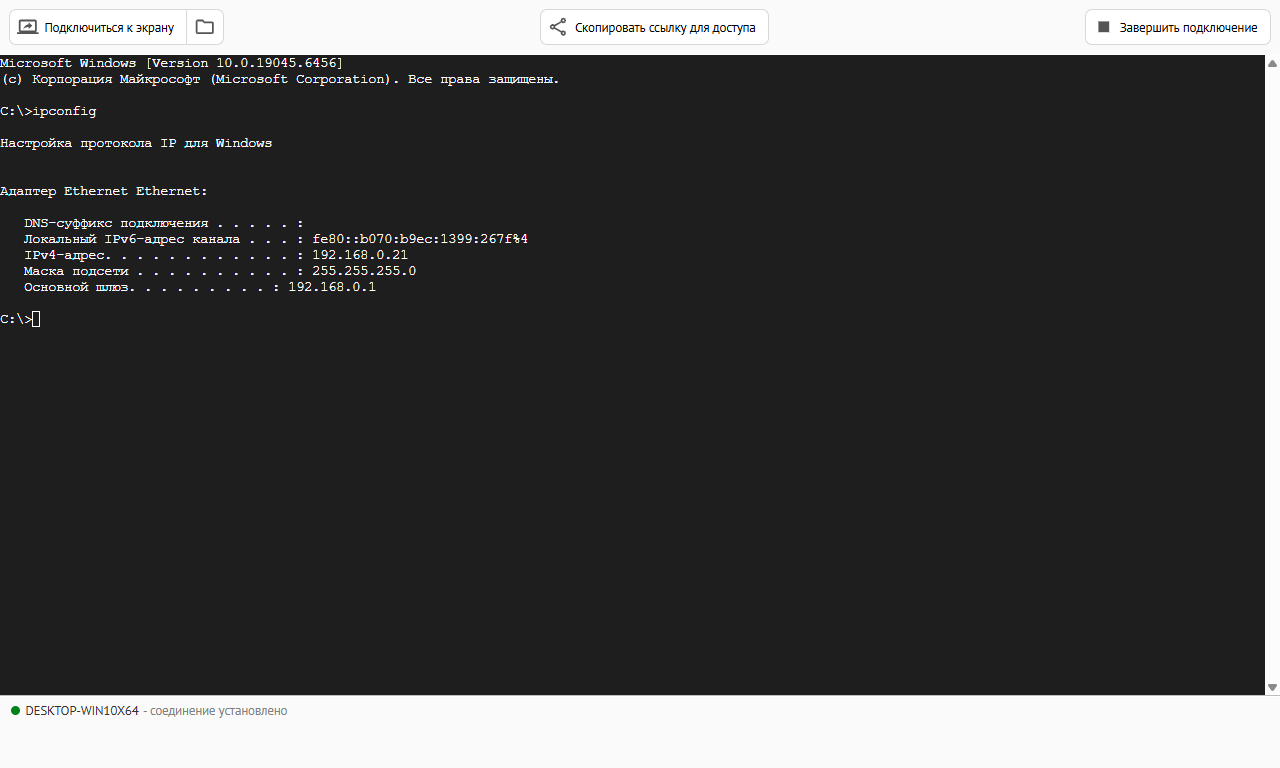Click the default gateway 192.168.0.1
Screen dimensions: 1280x768
332,287
